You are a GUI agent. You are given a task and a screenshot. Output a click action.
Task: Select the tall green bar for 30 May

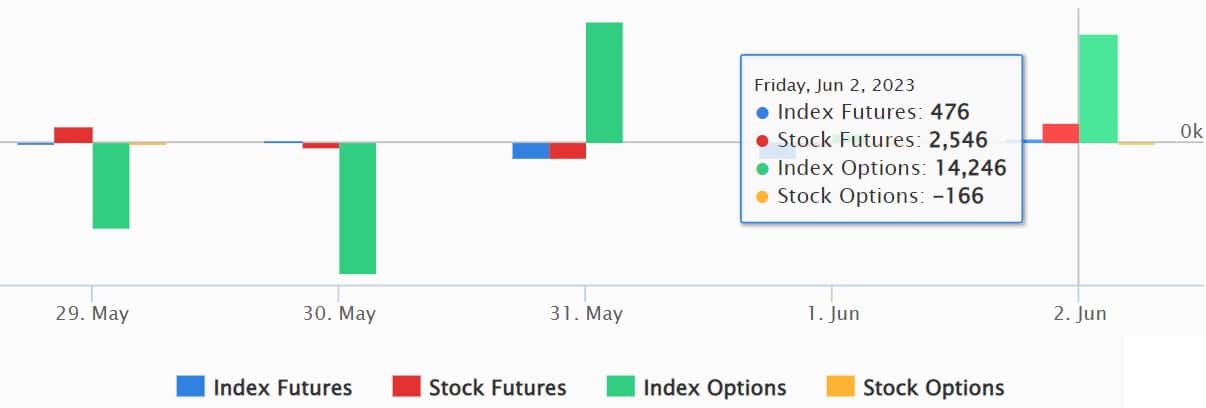358,208
